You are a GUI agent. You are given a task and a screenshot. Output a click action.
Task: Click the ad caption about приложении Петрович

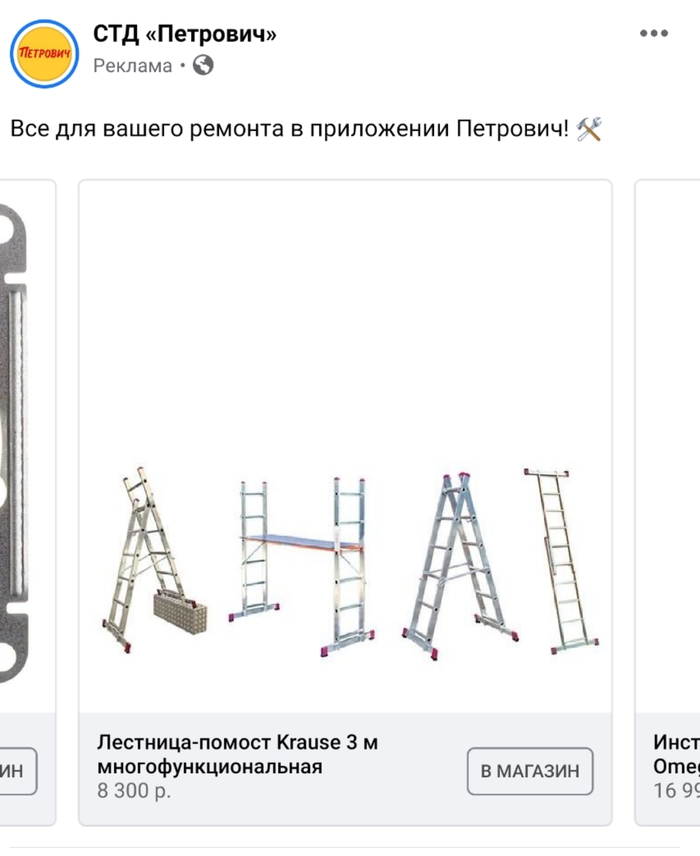tap(289, 129)
